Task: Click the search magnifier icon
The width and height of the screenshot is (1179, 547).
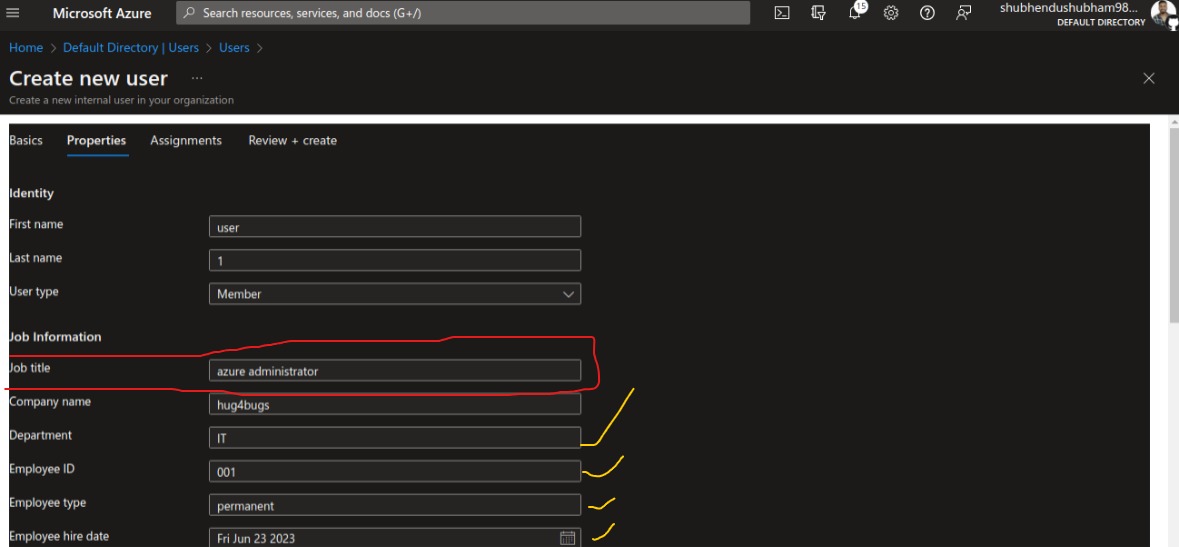Action: tap(189, 13)
